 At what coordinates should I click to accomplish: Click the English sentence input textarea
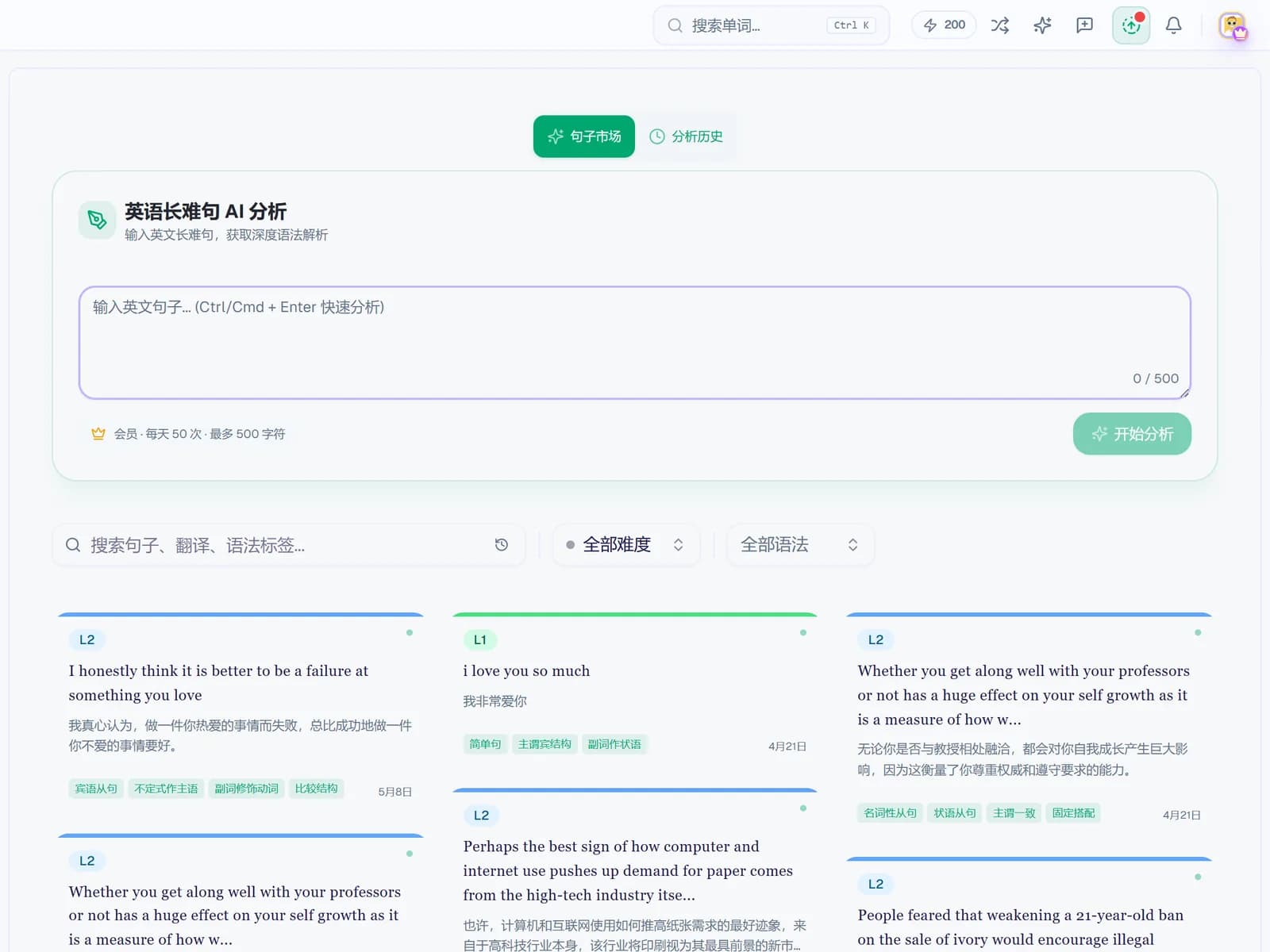pos(635,343)
